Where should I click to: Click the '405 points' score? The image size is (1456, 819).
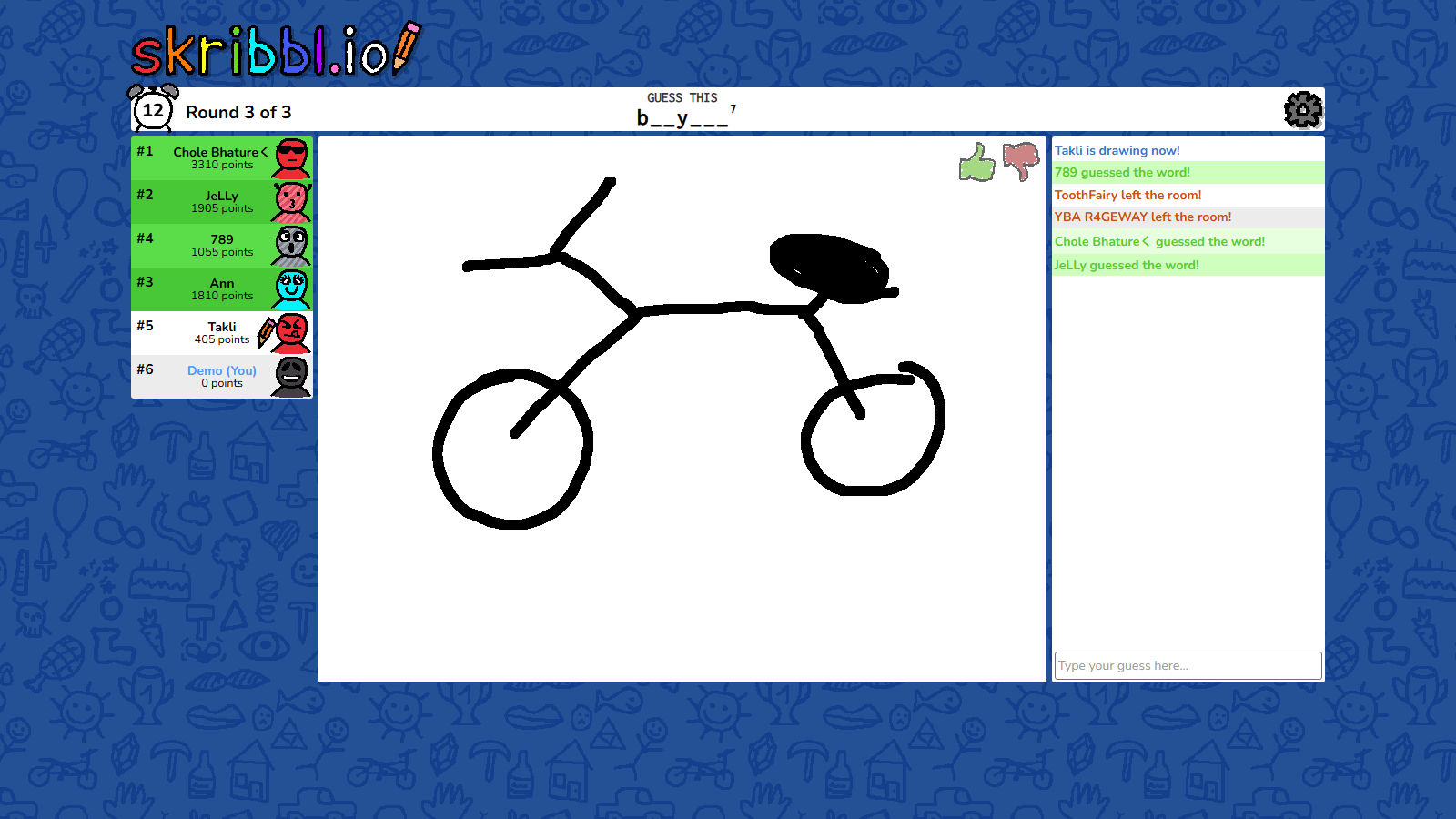[222, 339]
